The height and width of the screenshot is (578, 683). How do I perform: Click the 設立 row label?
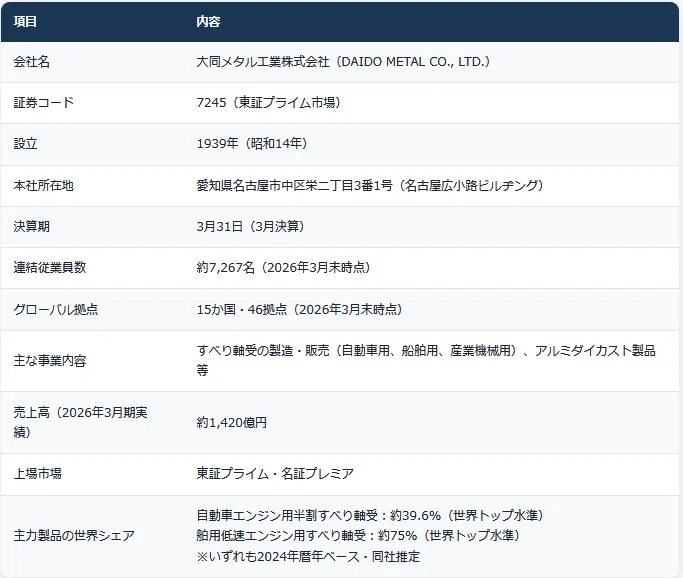click(x=25, y=144)
